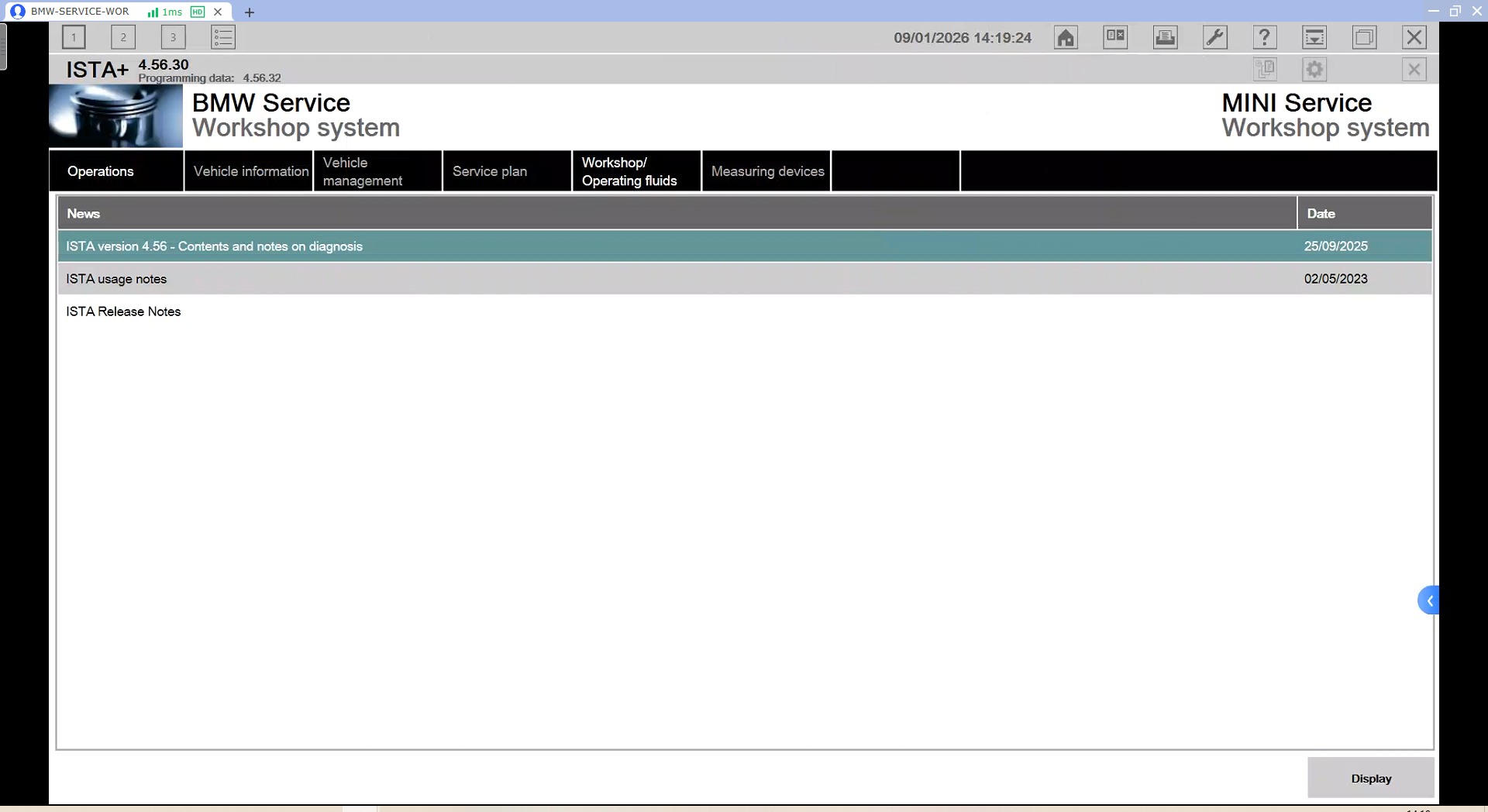Open the wrench administration settings
This screenshot has width=1488, height=812.
coord(1214,37)
